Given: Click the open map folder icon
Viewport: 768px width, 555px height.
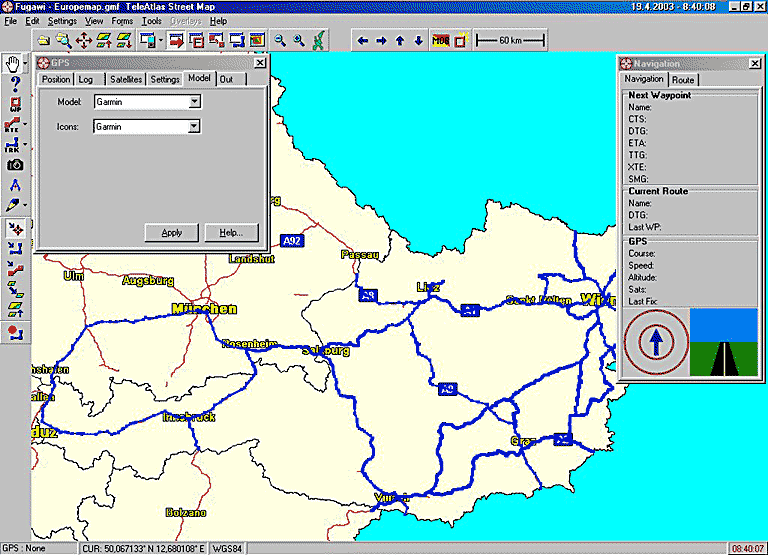Looking at the screenshot, I should [44, 41].
